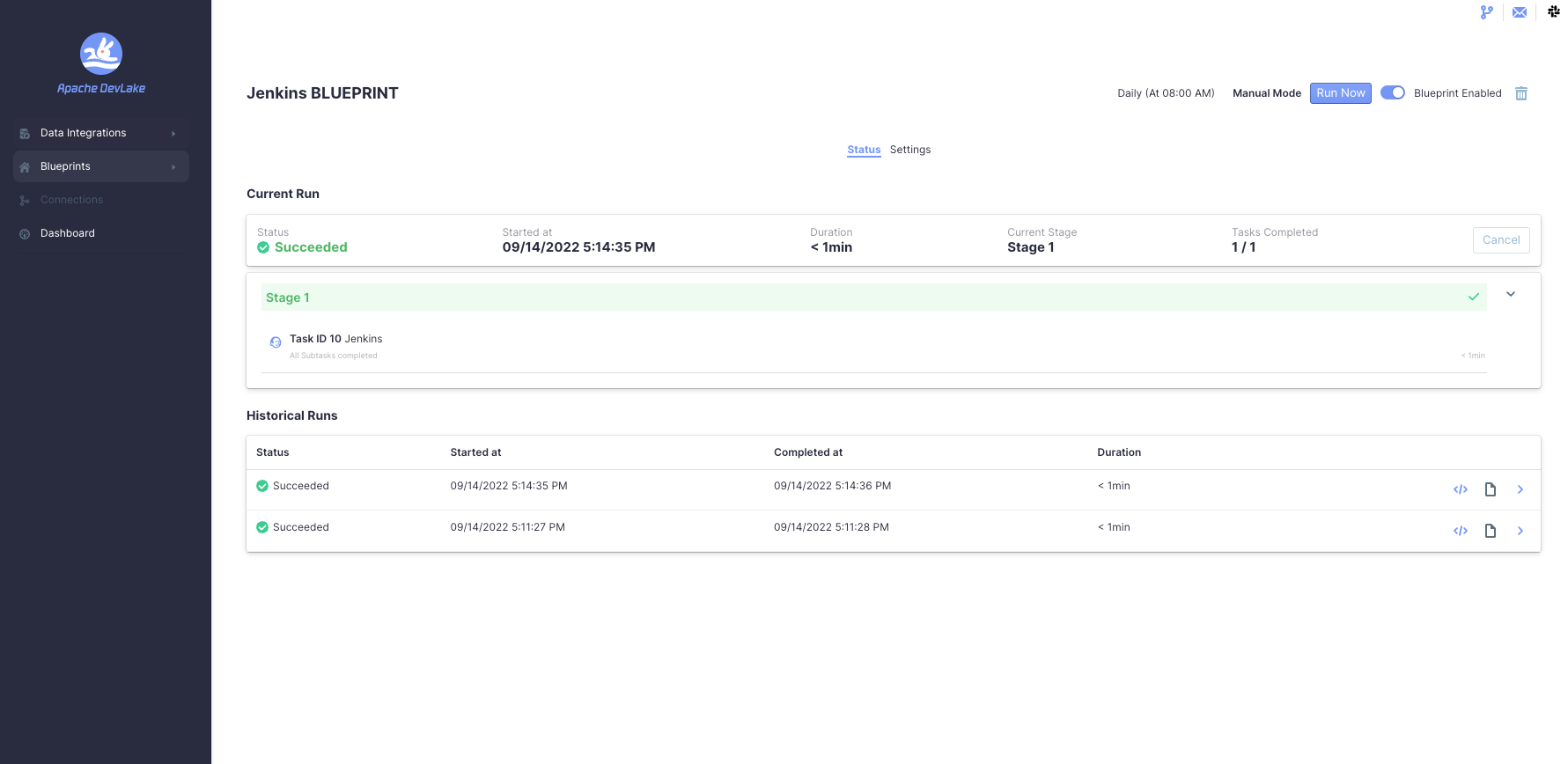The image size is (1568, 764).
Task: Open the GitHub branch icon link
Action: pos(1486,12)
